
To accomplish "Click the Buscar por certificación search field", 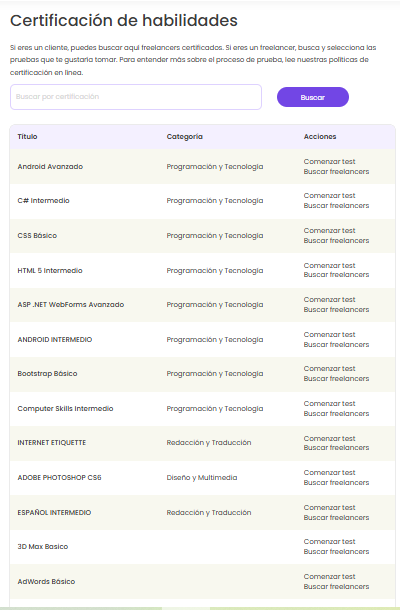I will pos(136,97).
